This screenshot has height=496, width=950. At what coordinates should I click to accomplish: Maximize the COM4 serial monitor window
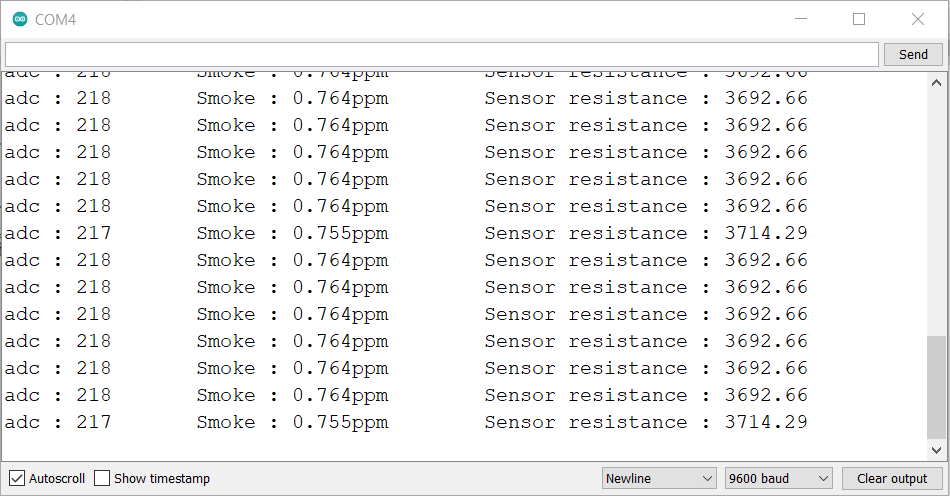pyautogui.click(x=859, y=19)
